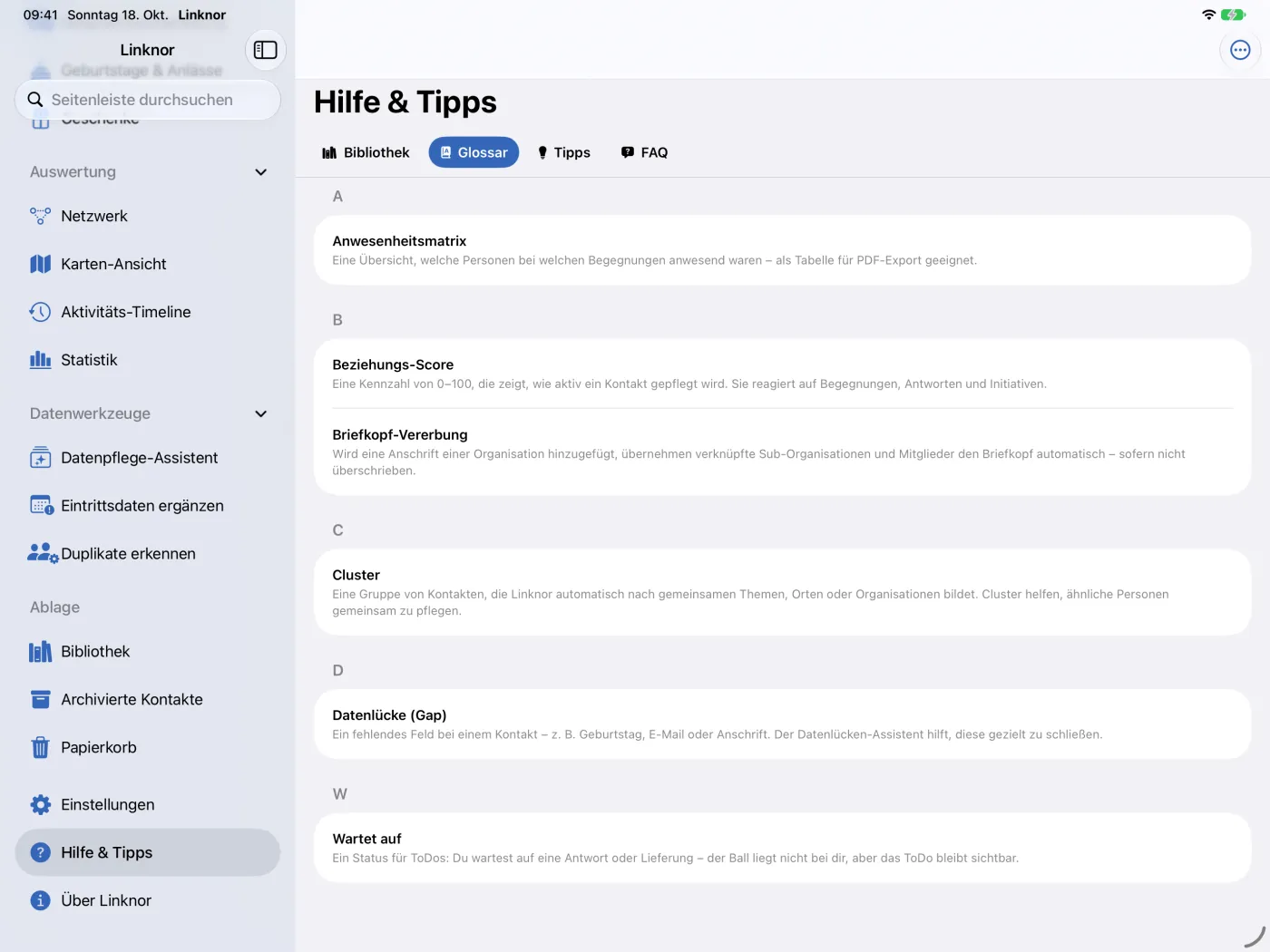This screenshot has width=1270, height=952.
Task: Focus the Seitenleiste durchsuchen search field
Action: tap(148, 100)
